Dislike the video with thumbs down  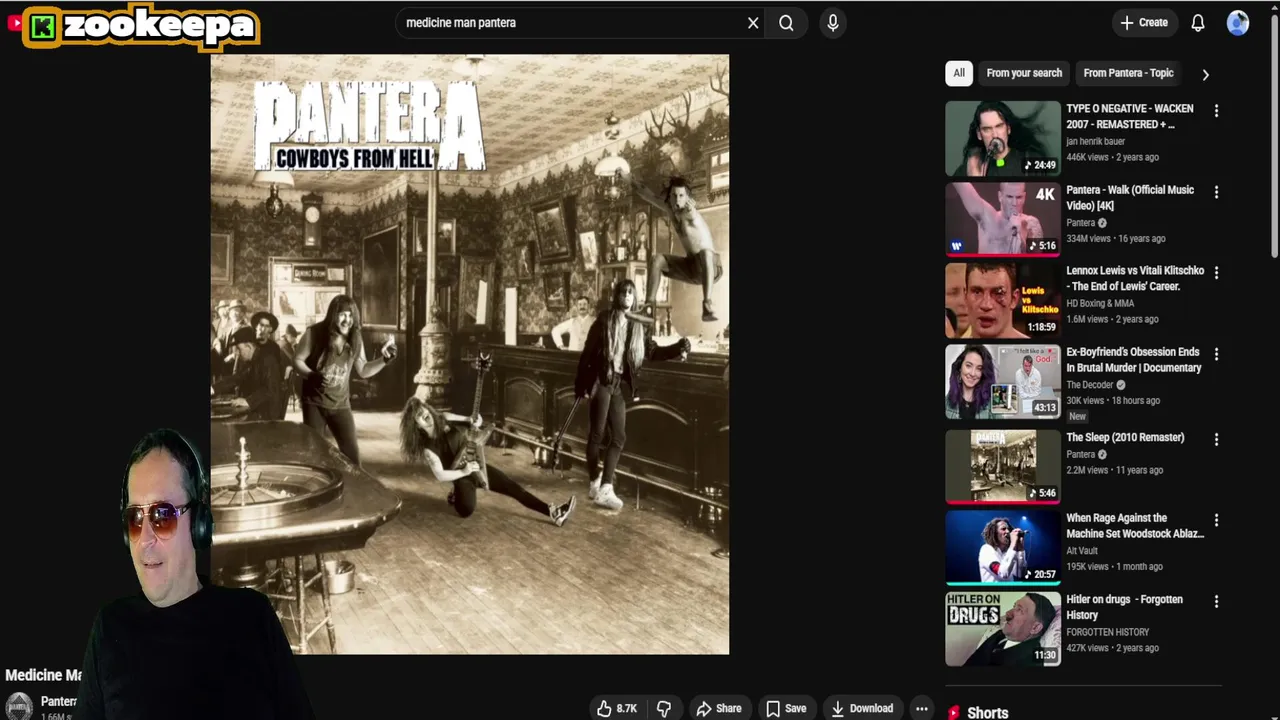(x=664, y=708)
